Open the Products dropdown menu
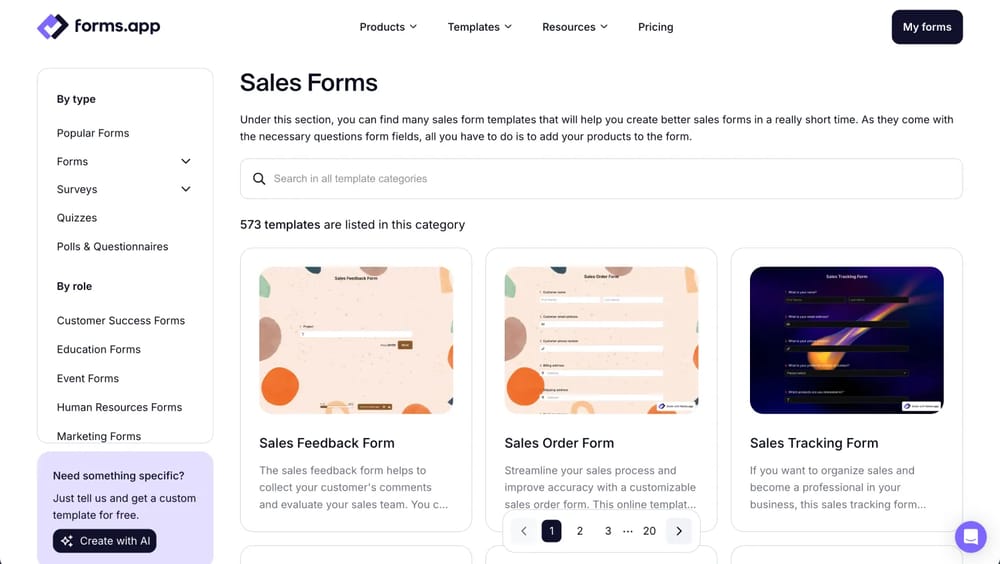 388,27
